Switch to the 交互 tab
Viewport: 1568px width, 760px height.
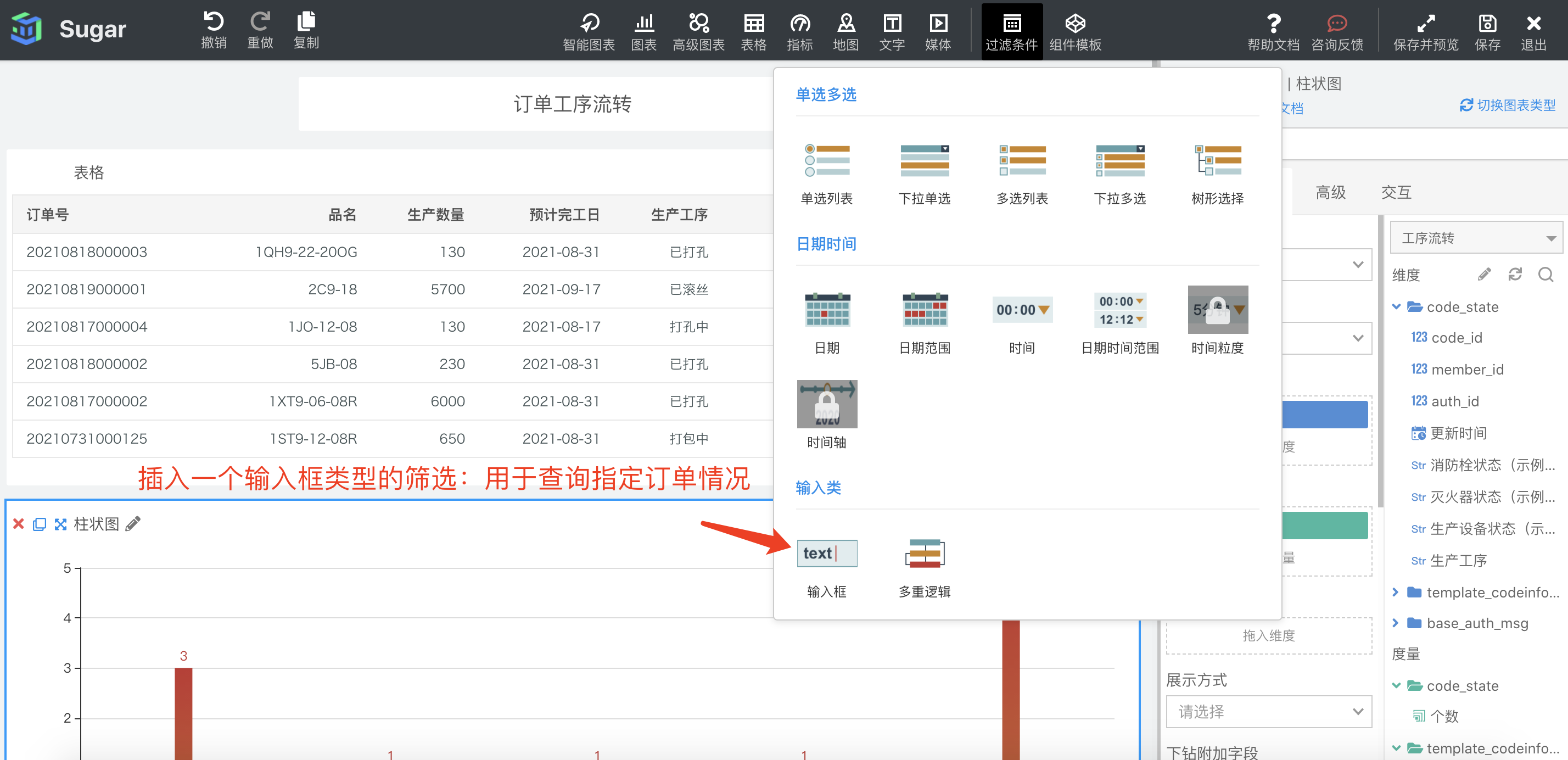point(1396,192)
